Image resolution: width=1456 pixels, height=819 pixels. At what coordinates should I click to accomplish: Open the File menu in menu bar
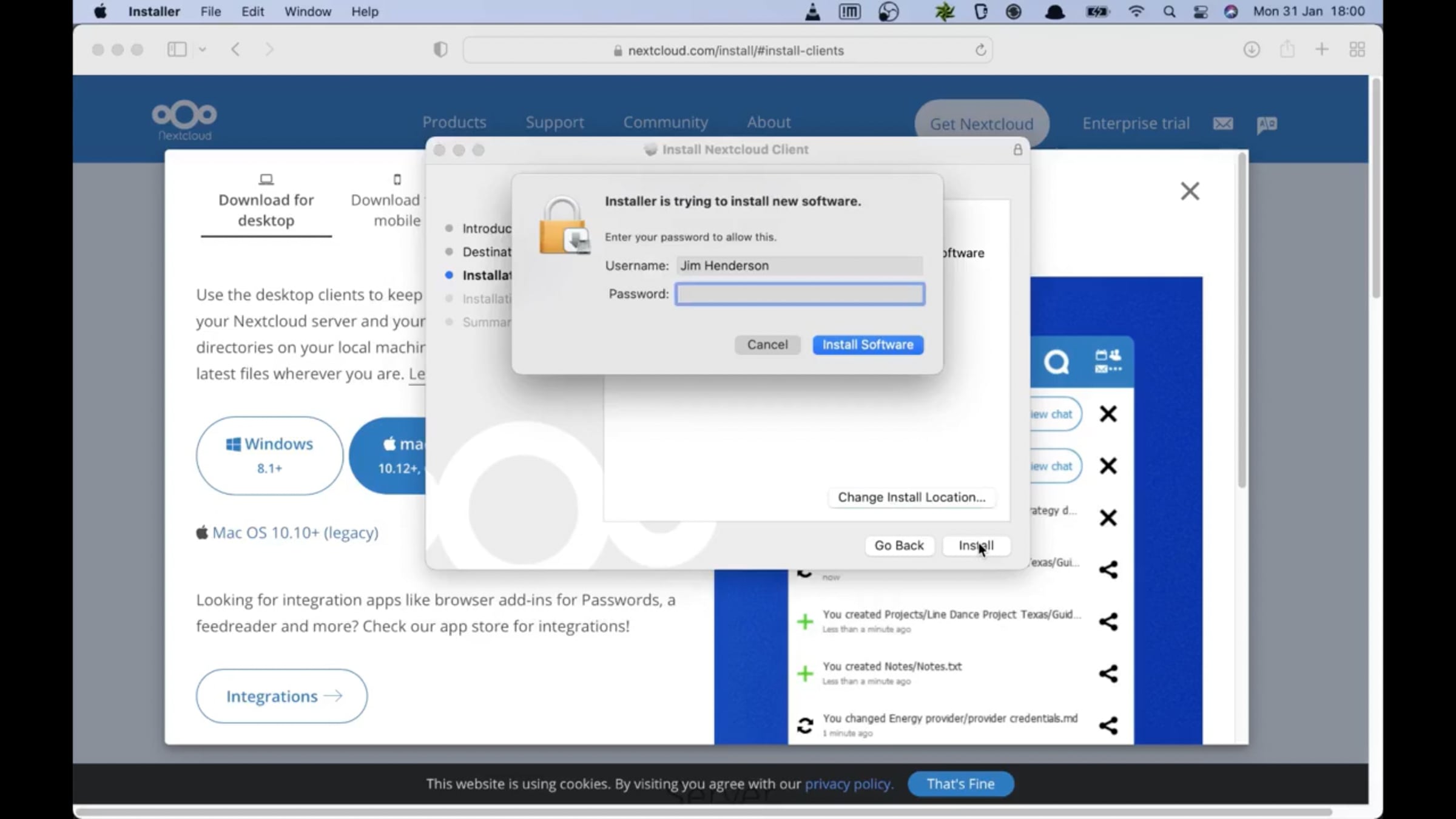(211, 12)
